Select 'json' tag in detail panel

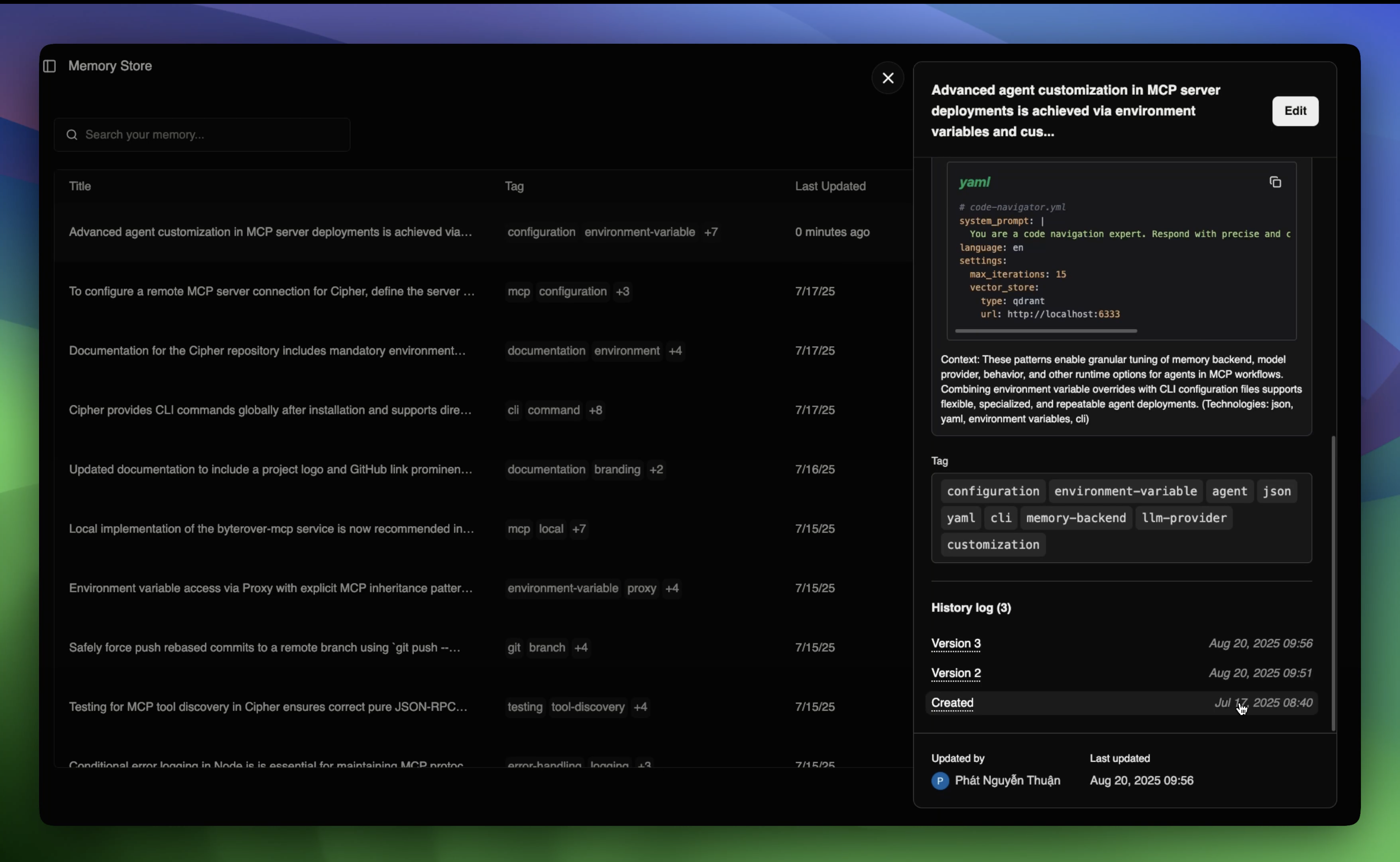(x=1276, y=491)
